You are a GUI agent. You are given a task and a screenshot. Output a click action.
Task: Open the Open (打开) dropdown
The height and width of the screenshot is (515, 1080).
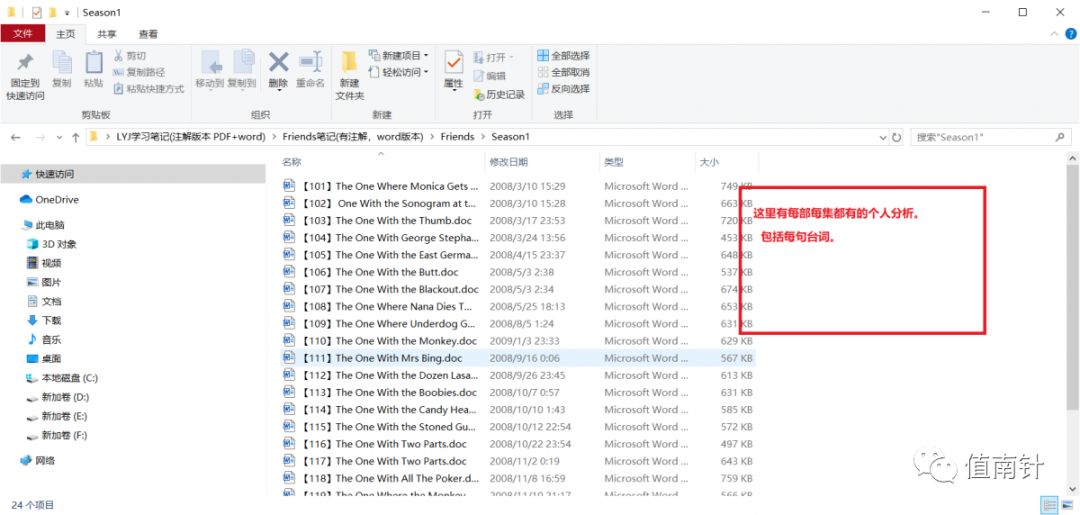494,56
